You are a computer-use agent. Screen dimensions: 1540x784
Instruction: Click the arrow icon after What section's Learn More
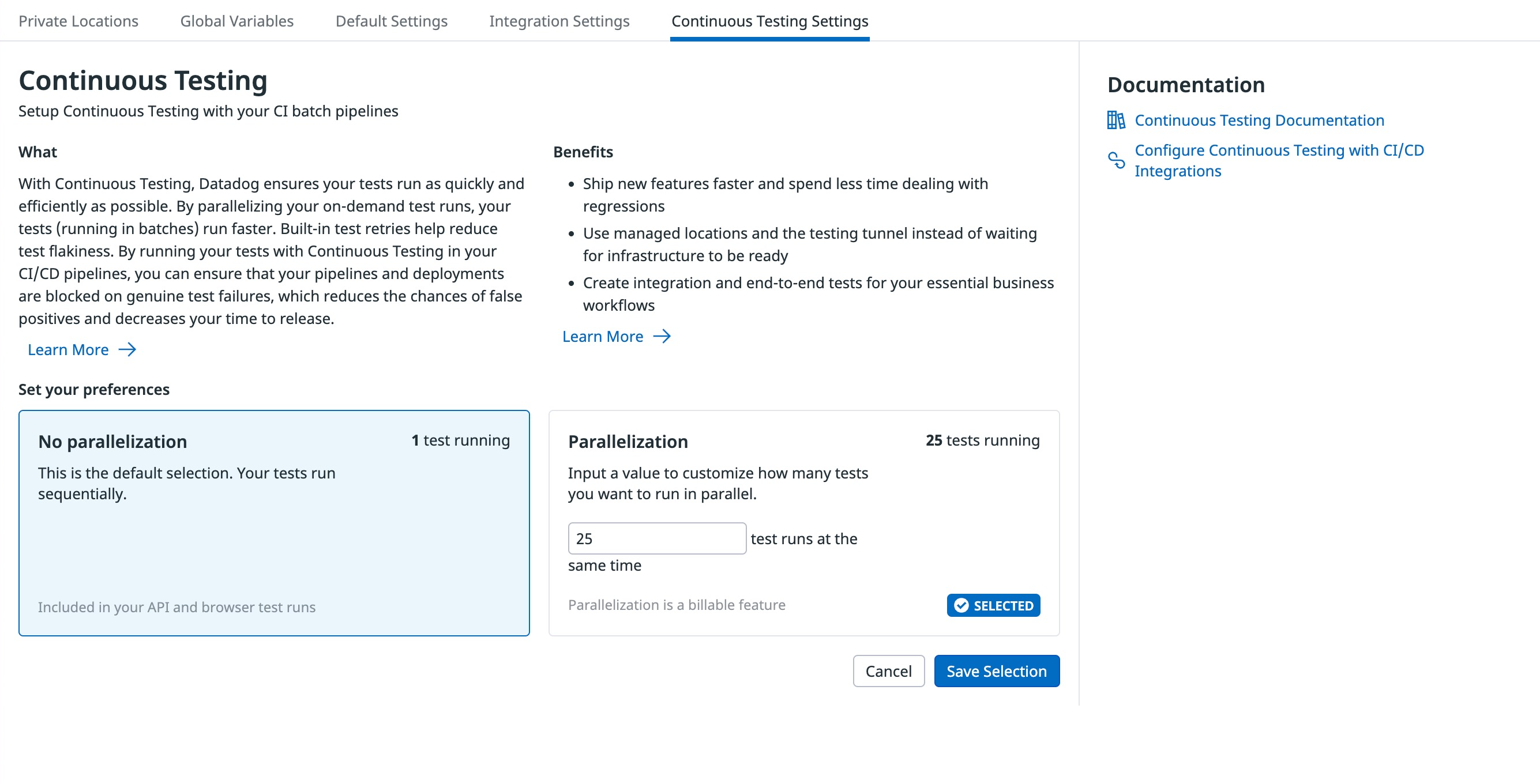point(127,349)
